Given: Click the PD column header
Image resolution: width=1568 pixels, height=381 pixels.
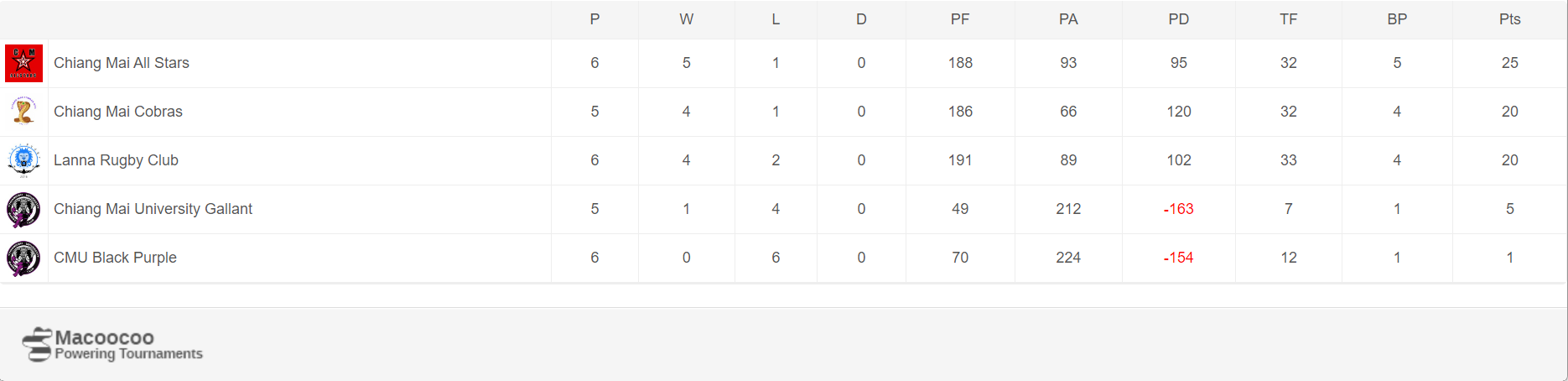Looking at the screenshot, I should click(x=1178, y=19).
